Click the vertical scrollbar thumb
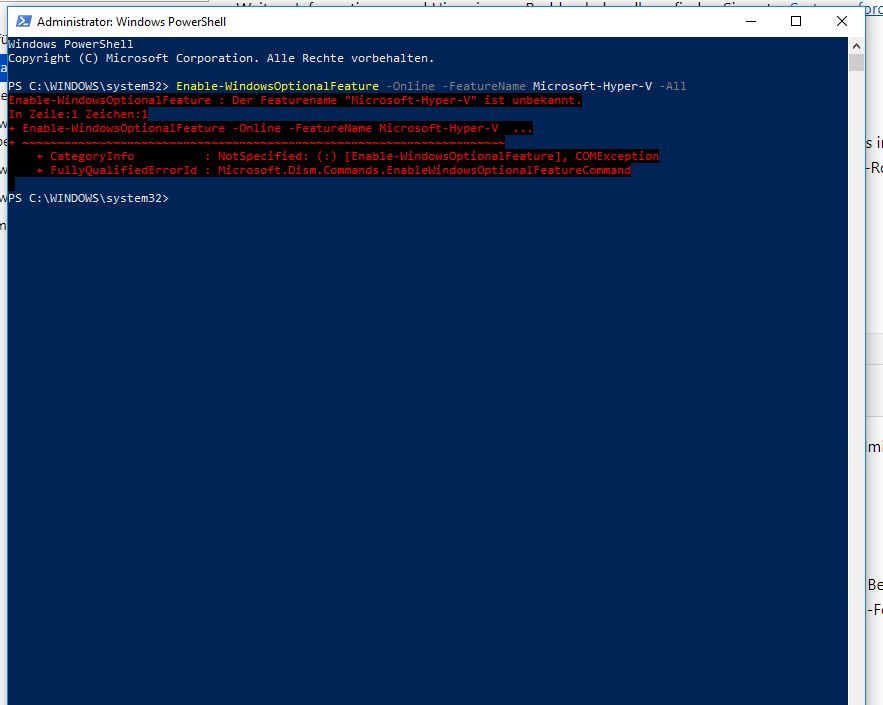The width and height of the screenshot is (883, 705). [856, 63]
